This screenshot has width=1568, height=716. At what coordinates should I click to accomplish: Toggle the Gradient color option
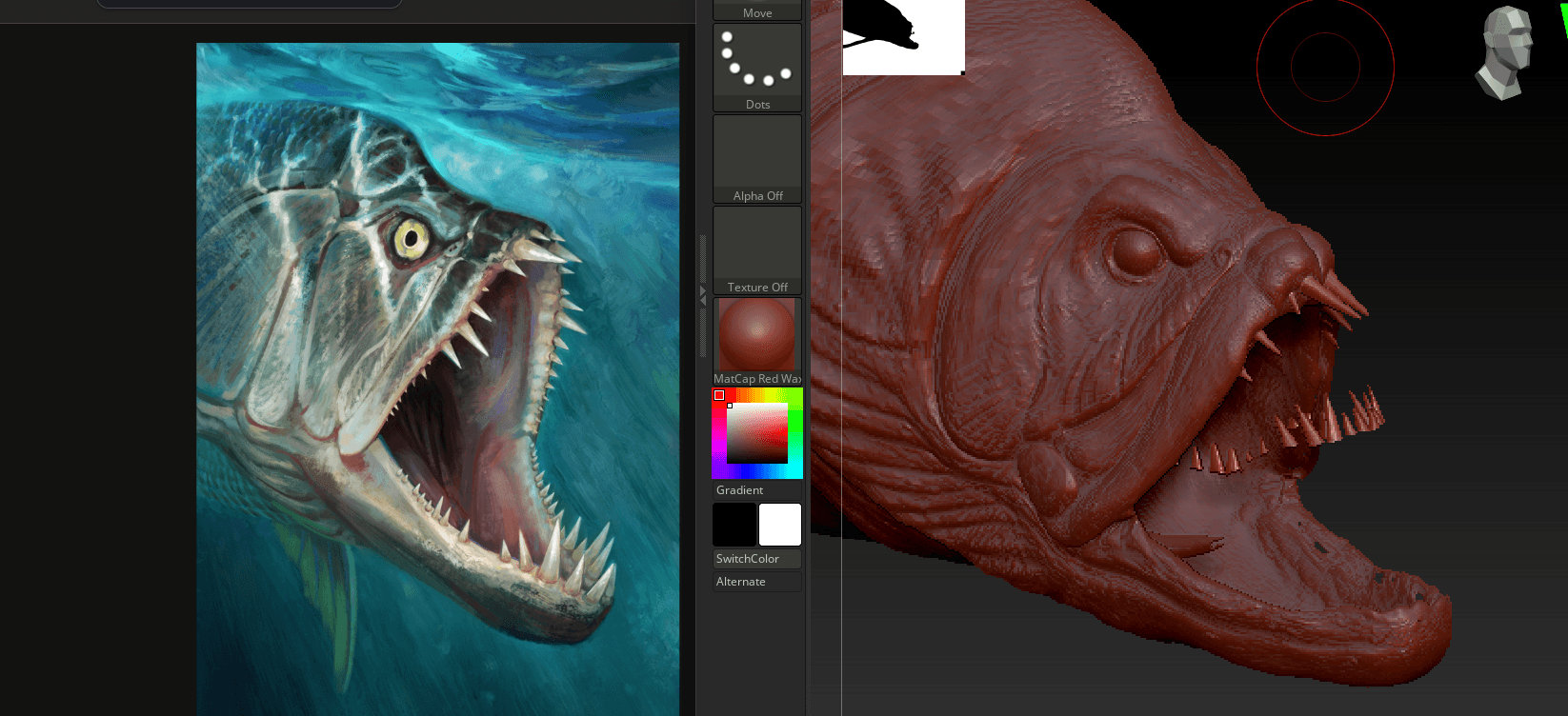click(x=757, y=490)
